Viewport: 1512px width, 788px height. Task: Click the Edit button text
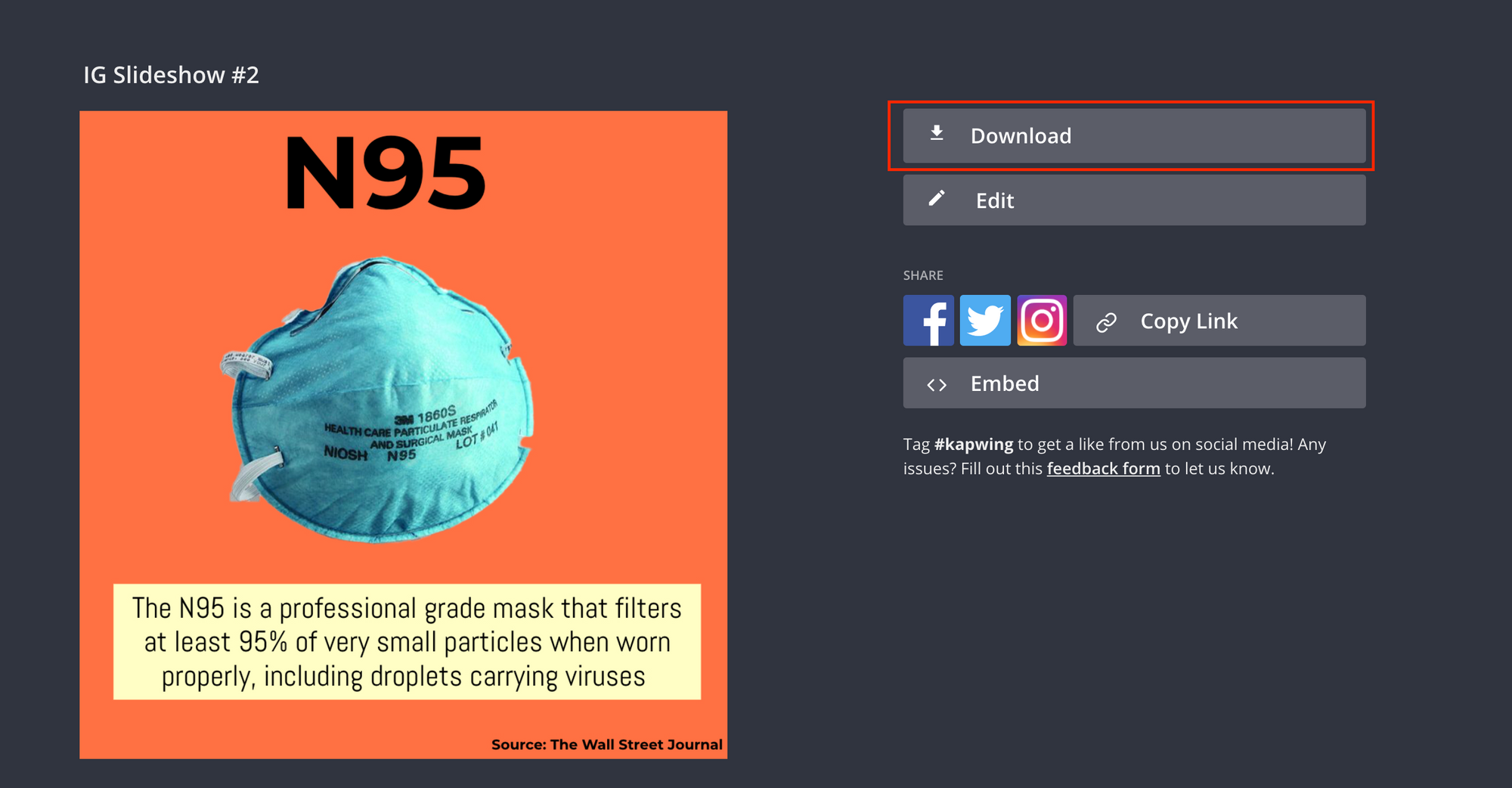tap(995, 200)
